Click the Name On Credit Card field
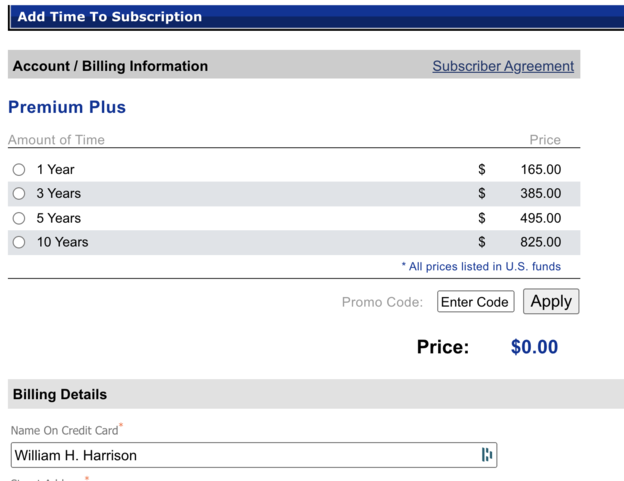The width and height of the screenshot is (624, 481). 254,455
